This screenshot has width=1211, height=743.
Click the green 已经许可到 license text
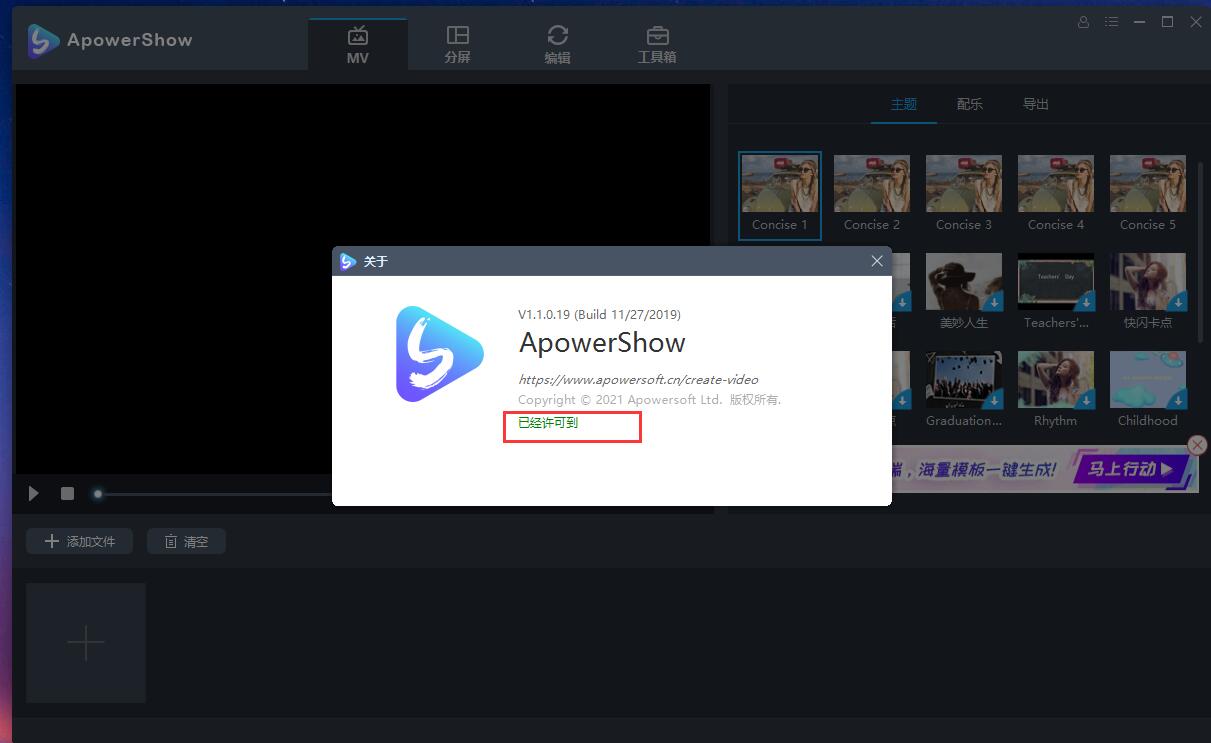(x=548, y=423)
